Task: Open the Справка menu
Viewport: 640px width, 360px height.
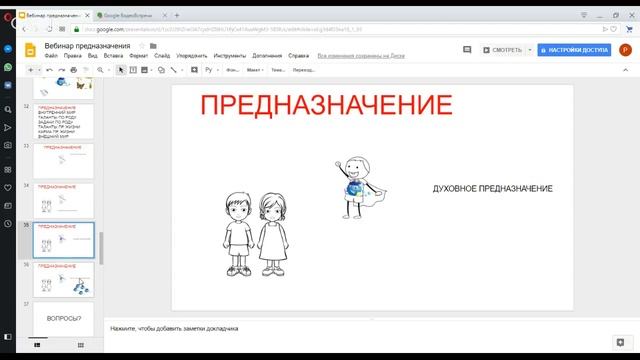Action: tap(298, 56)
